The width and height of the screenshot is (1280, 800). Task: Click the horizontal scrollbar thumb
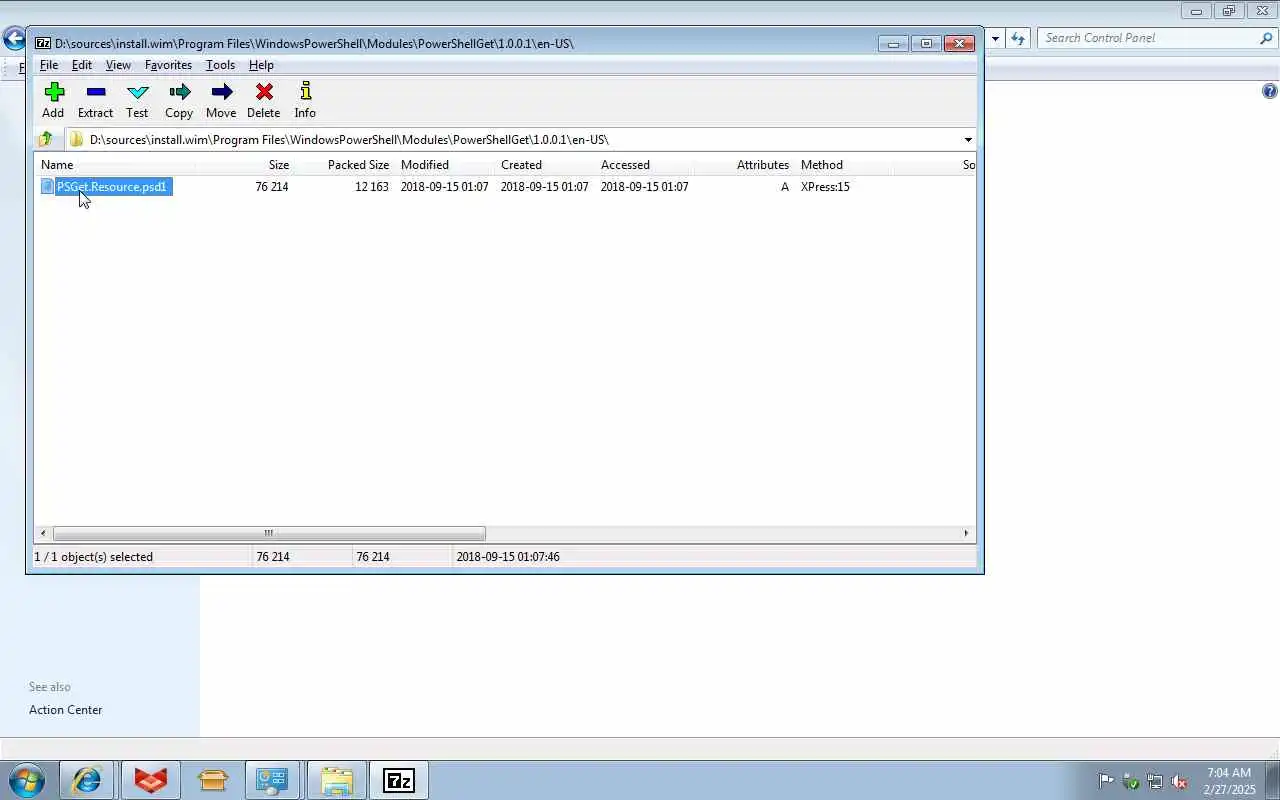point(269,533)
